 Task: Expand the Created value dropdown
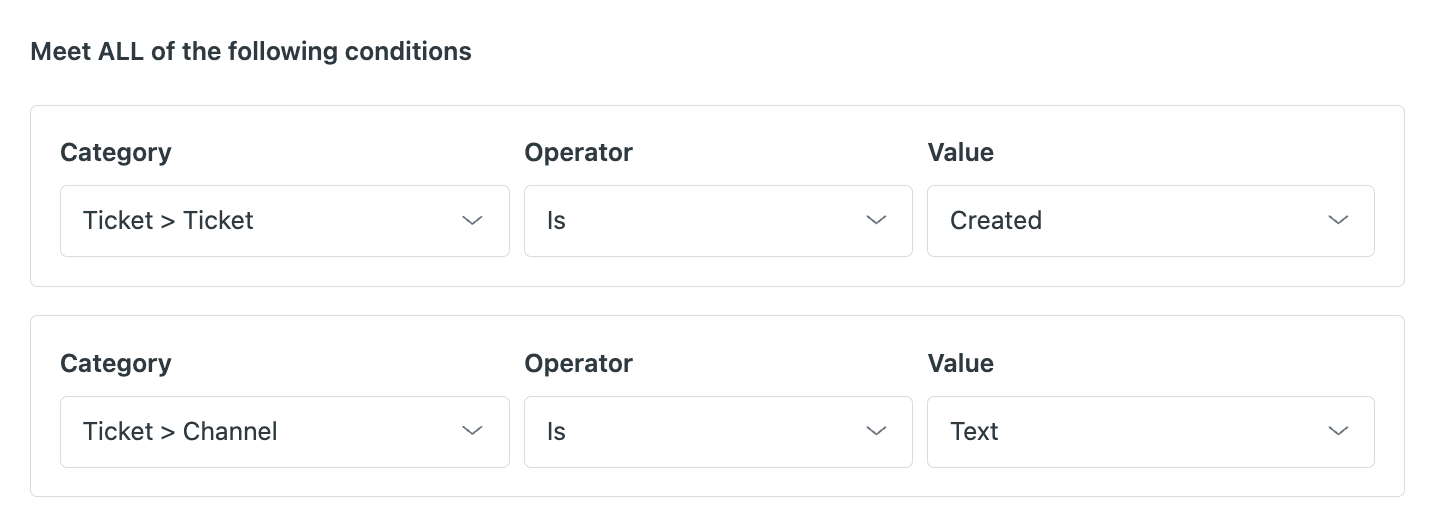1130,221
